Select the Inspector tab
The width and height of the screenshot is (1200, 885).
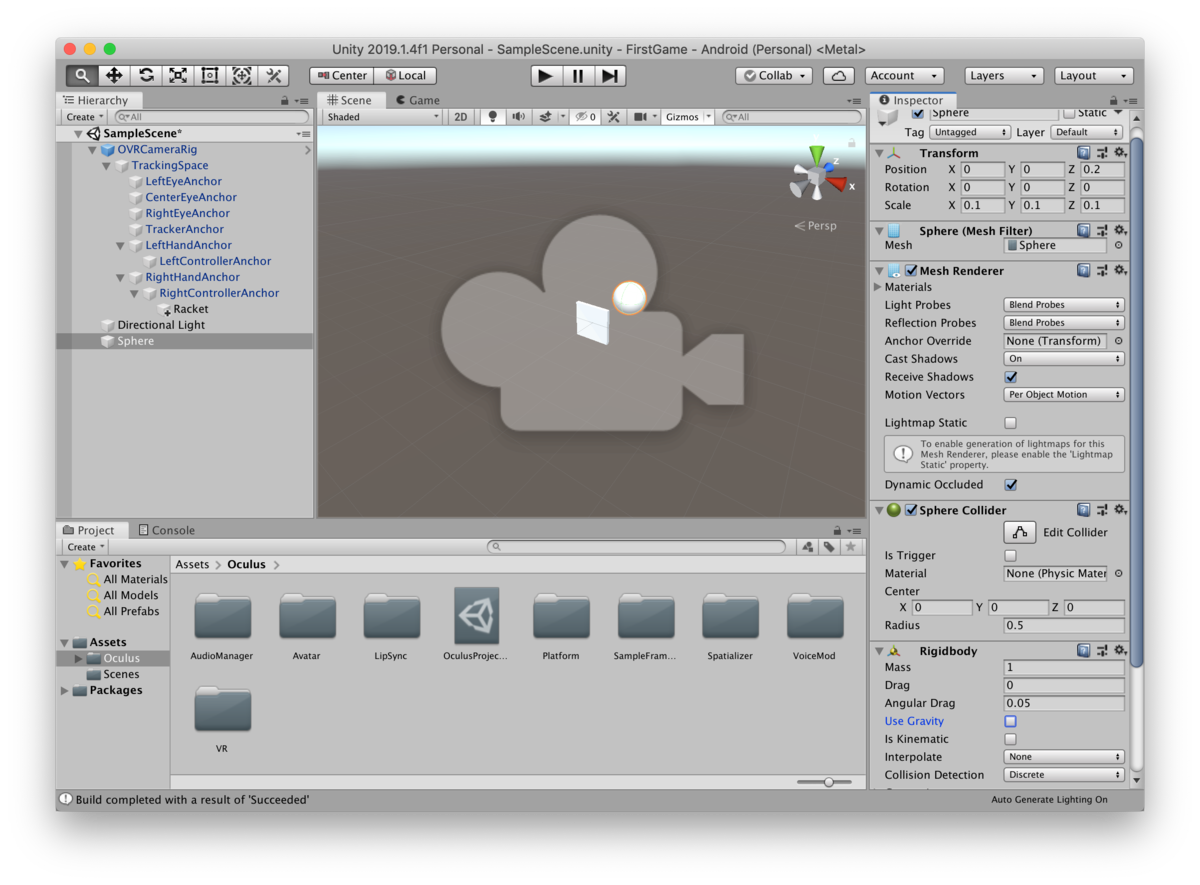[x=911, y=100]
